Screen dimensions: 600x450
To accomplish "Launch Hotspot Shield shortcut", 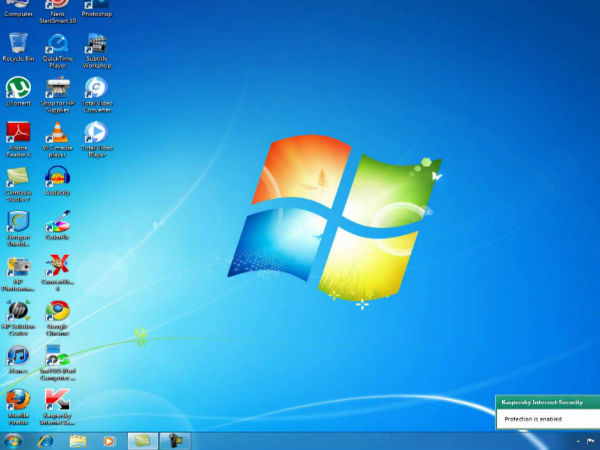I will pyautogui.click(x=18, y=229).
